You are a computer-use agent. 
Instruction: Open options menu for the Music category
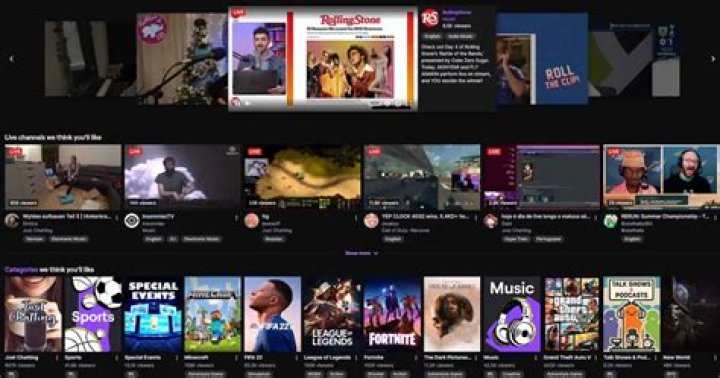pyautogui.click(x=536, y=358)
